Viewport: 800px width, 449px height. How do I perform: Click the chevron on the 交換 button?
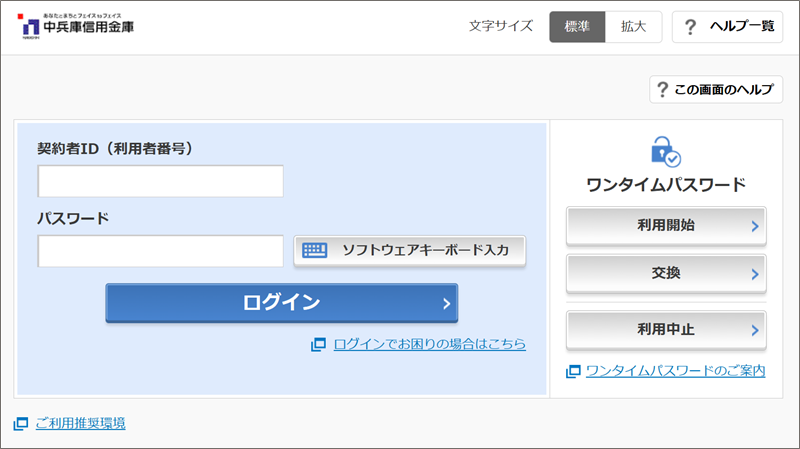tap(755, 273)
